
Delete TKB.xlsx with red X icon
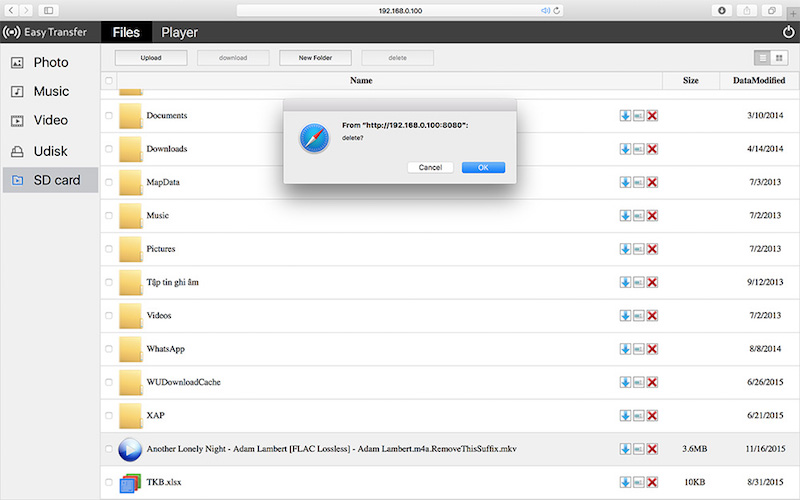(652, 482)
